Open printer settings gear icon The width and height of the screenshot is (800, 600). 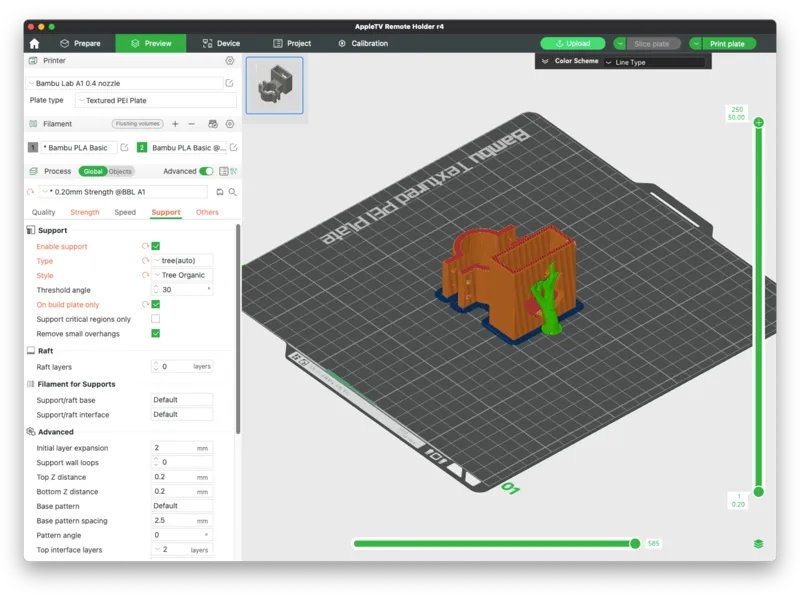(x=230, y=61)
